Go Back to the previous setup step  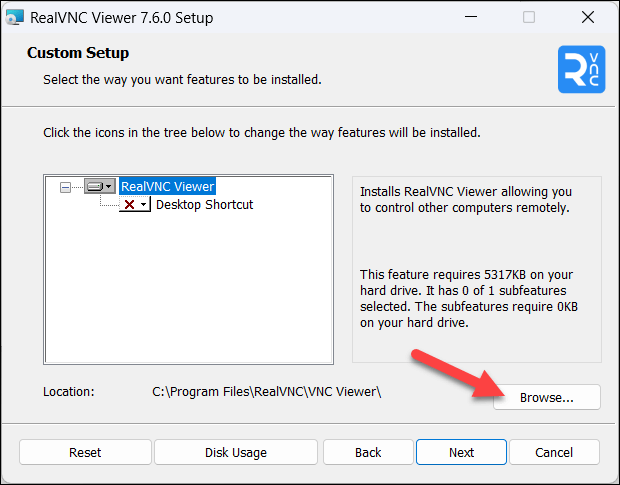pos(368,452)
